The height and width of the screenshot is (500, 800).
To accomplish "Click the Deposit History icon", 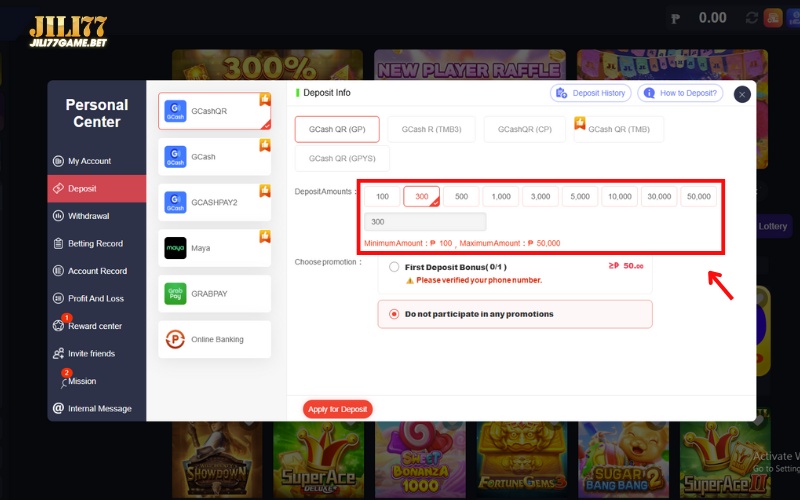I will pyautogui.click(x=561, y=93).
